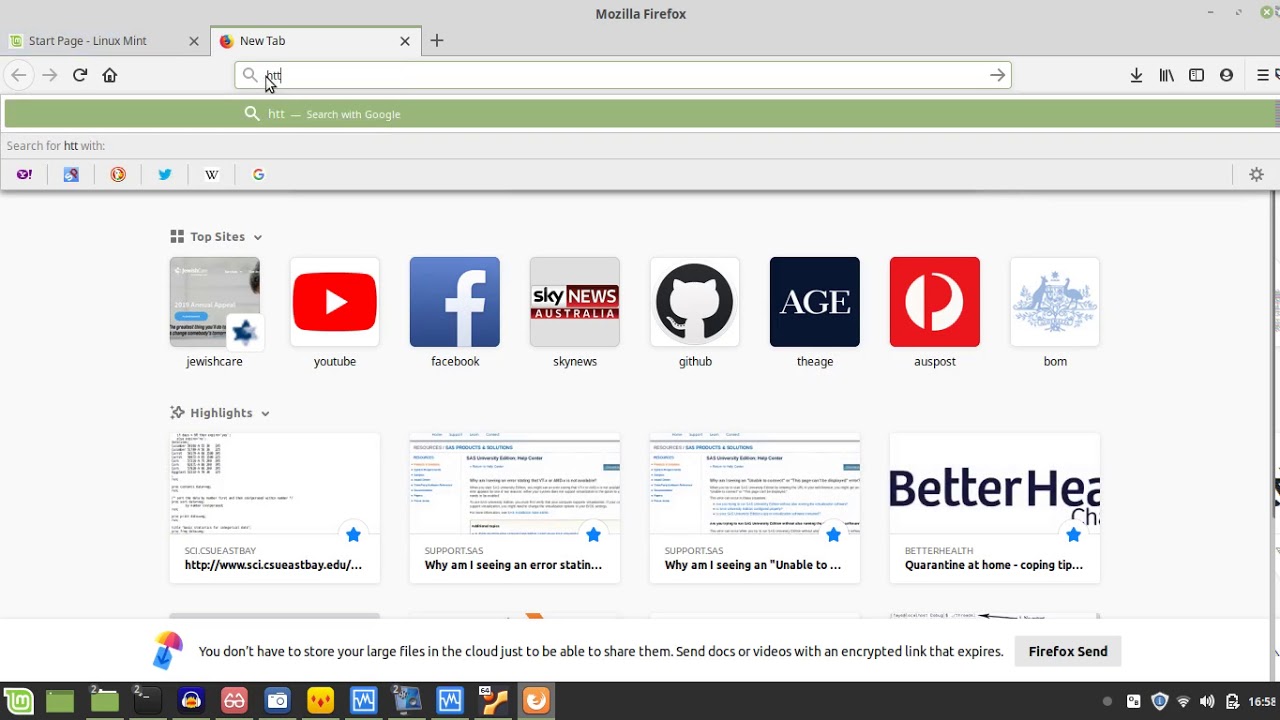Click the Firefox Send button
The width and height of the screenshot is (1280, 720).
[x=1068, y=651]
